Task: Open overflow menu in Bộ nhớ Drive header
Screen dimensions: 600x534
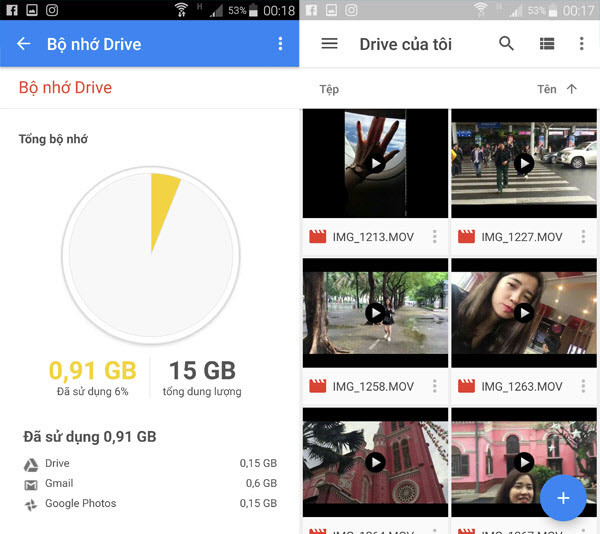Action: pyautogui.click(x=280, y=44)
